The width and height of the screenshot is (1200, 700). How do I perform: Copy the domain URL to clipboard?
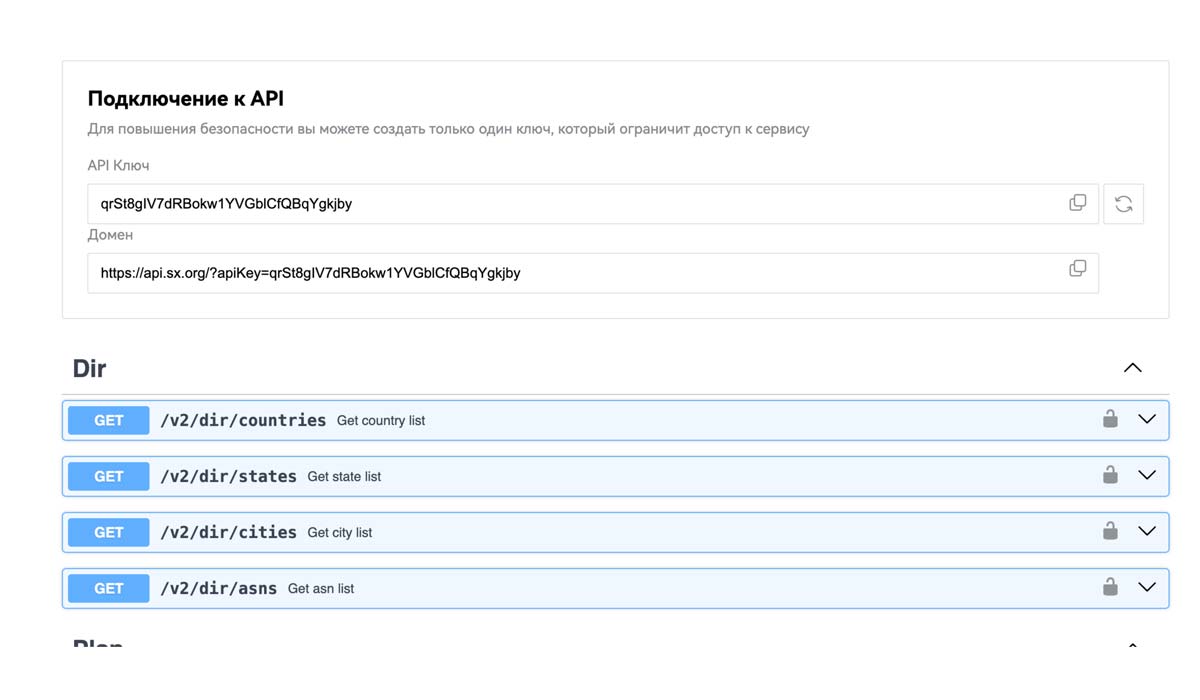[x=1077, y=269]
